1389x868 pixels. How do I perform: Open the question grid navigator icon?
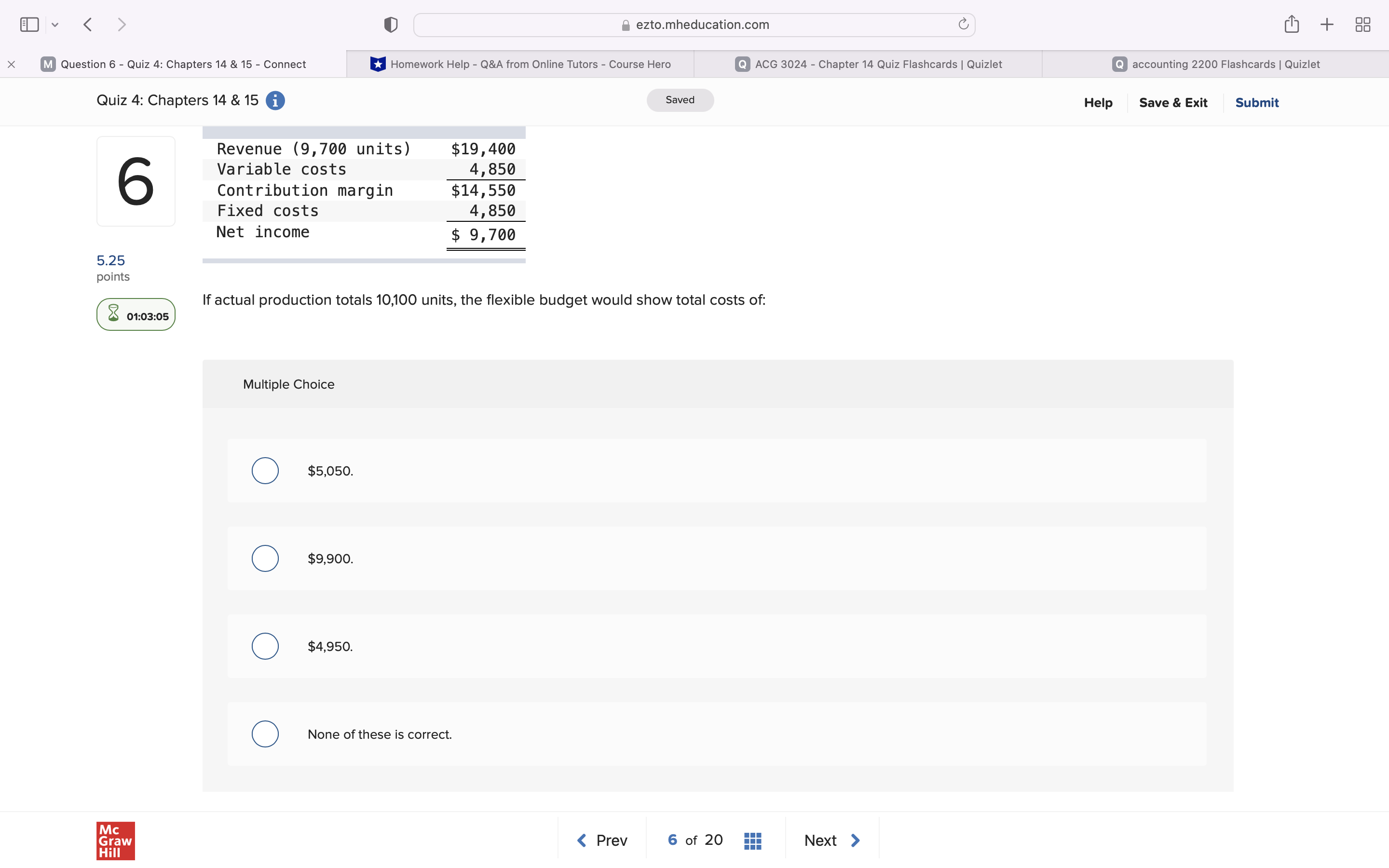752,841
